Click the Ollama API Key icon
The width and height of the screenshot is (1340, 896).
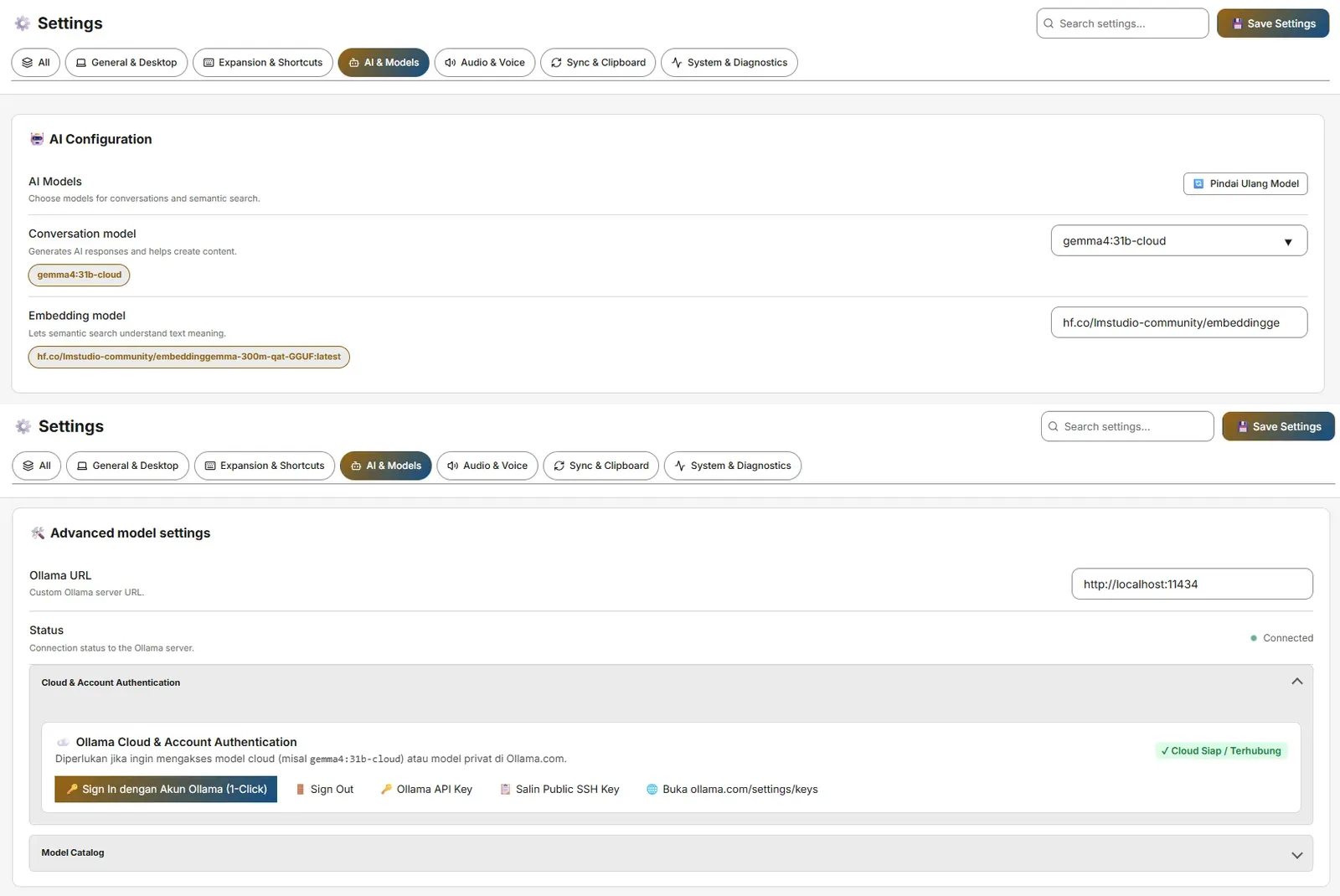coord(386,789)
